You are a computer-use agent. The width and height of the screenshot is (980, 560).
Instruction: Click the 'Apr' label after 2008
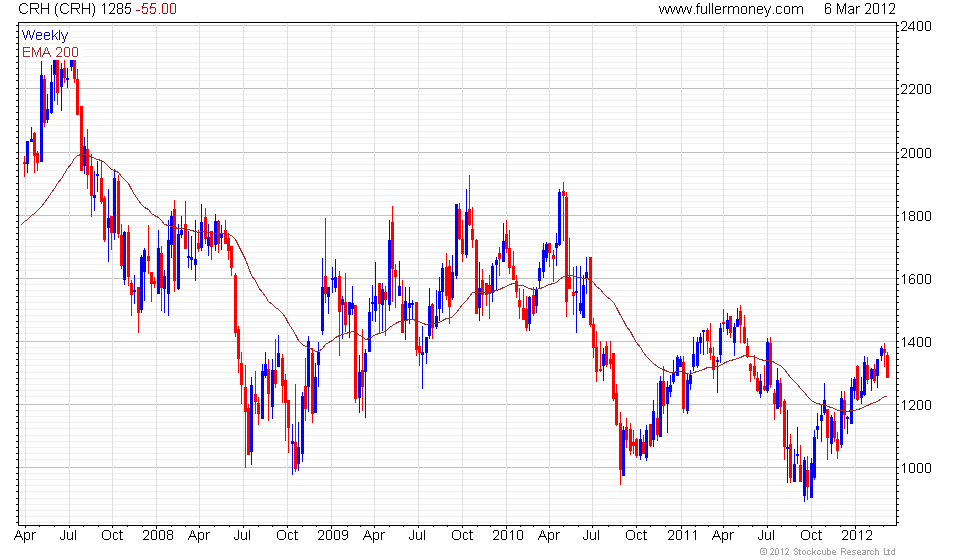pyautogui.click(x=199, y=536)
